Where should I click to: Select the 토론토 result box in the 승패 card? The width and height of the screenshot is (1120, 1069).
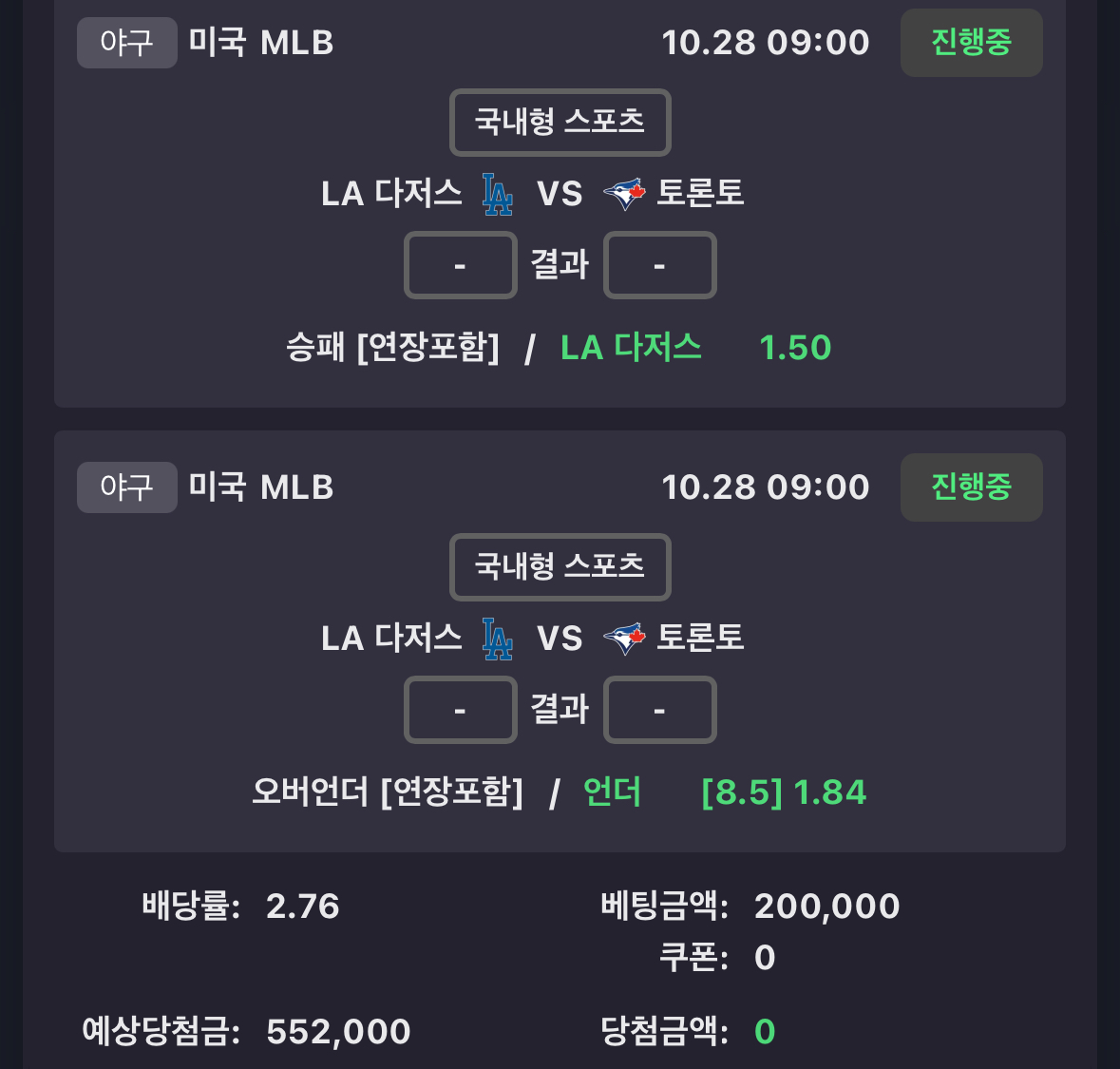pos(659,265)
